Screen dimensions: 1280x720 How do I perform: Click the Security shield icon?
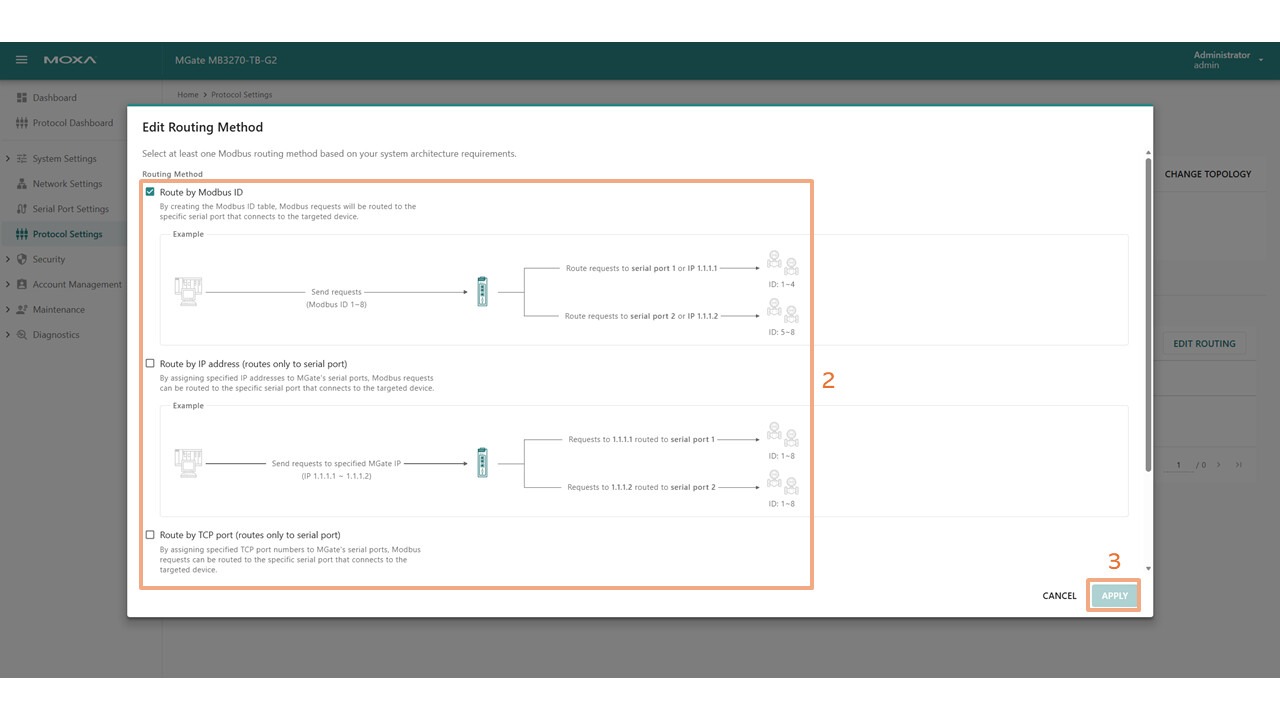pyautogui.click(x=22, y=259)
